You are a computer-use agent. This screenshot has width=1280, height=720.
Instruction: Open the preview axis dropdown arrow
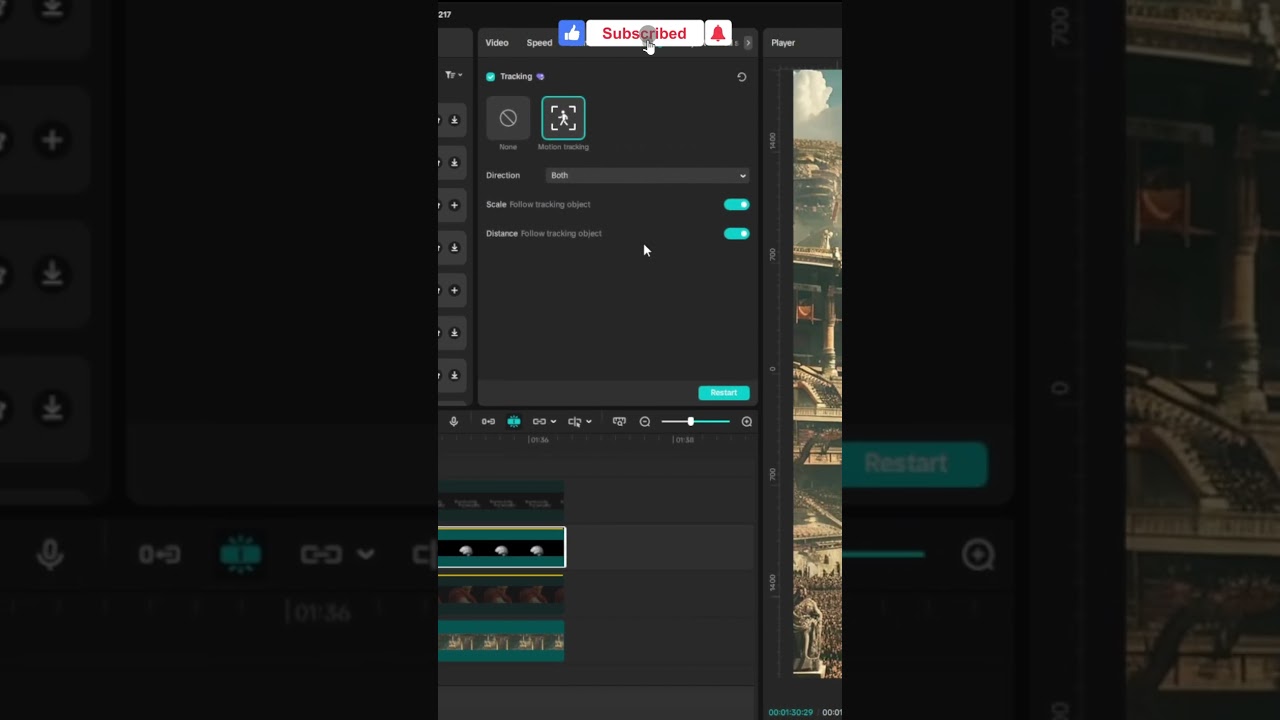point(588,422)
